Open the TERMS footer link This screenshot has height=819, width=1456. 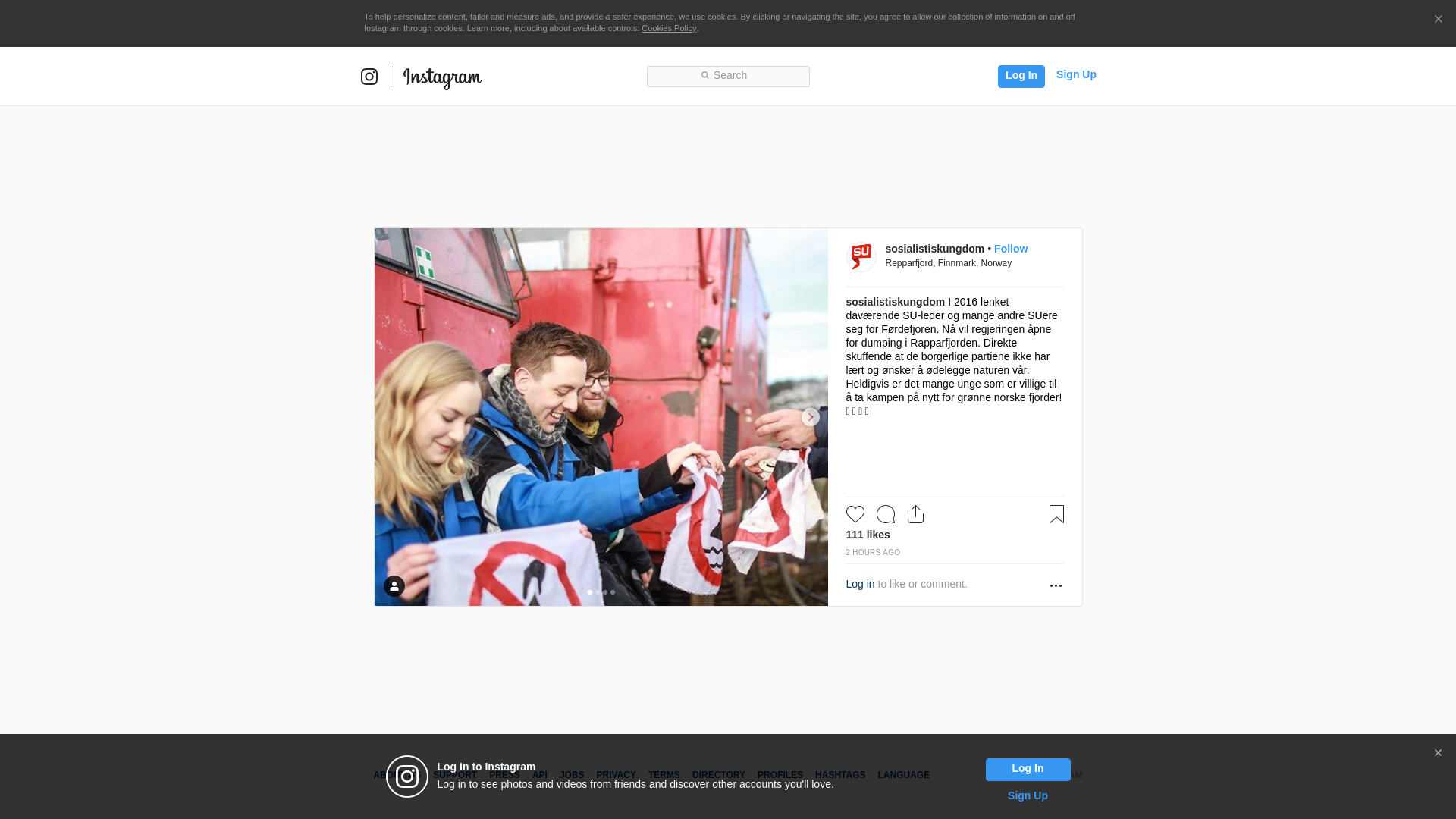coord(664,775)
